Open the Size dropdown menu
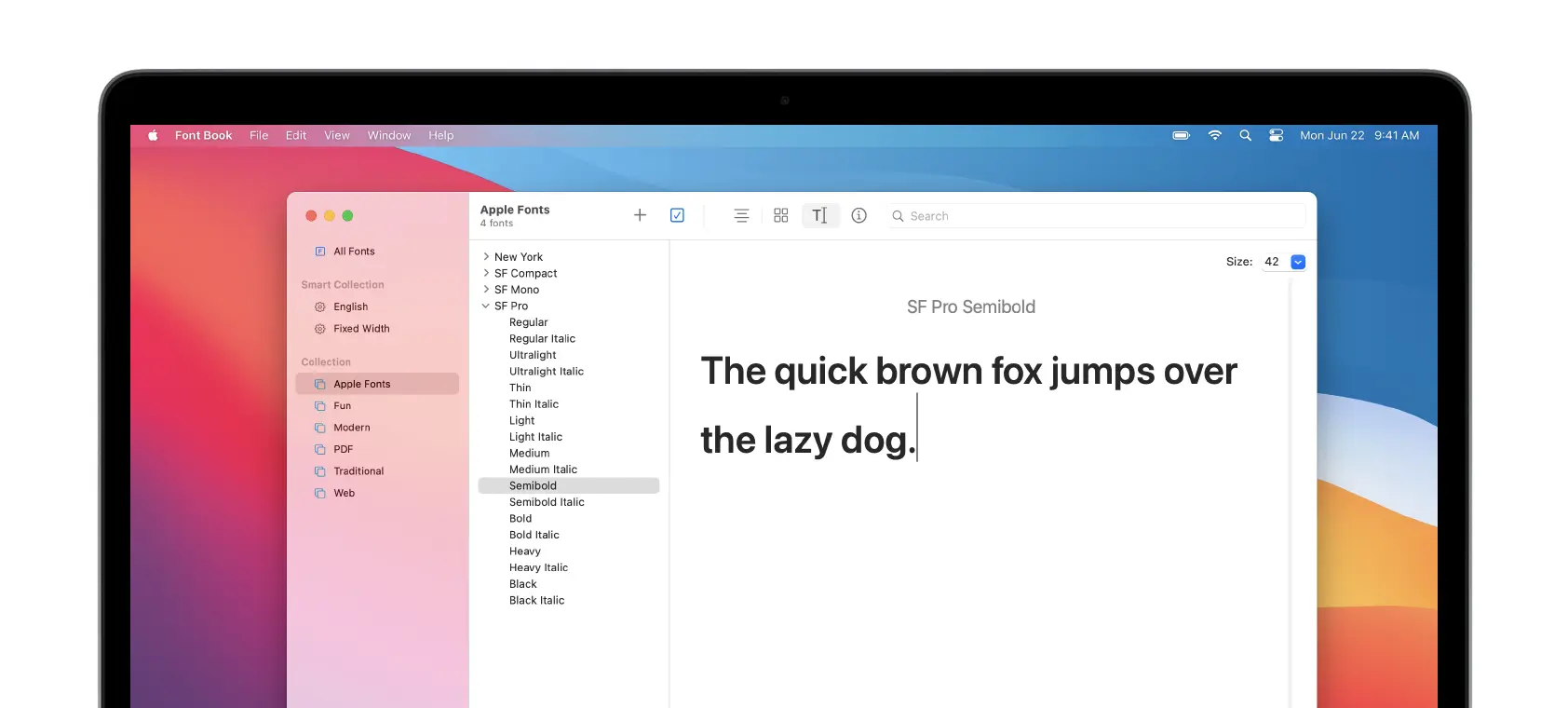The width and height of the screenshot is (1568, 708). click(1298, 262)
